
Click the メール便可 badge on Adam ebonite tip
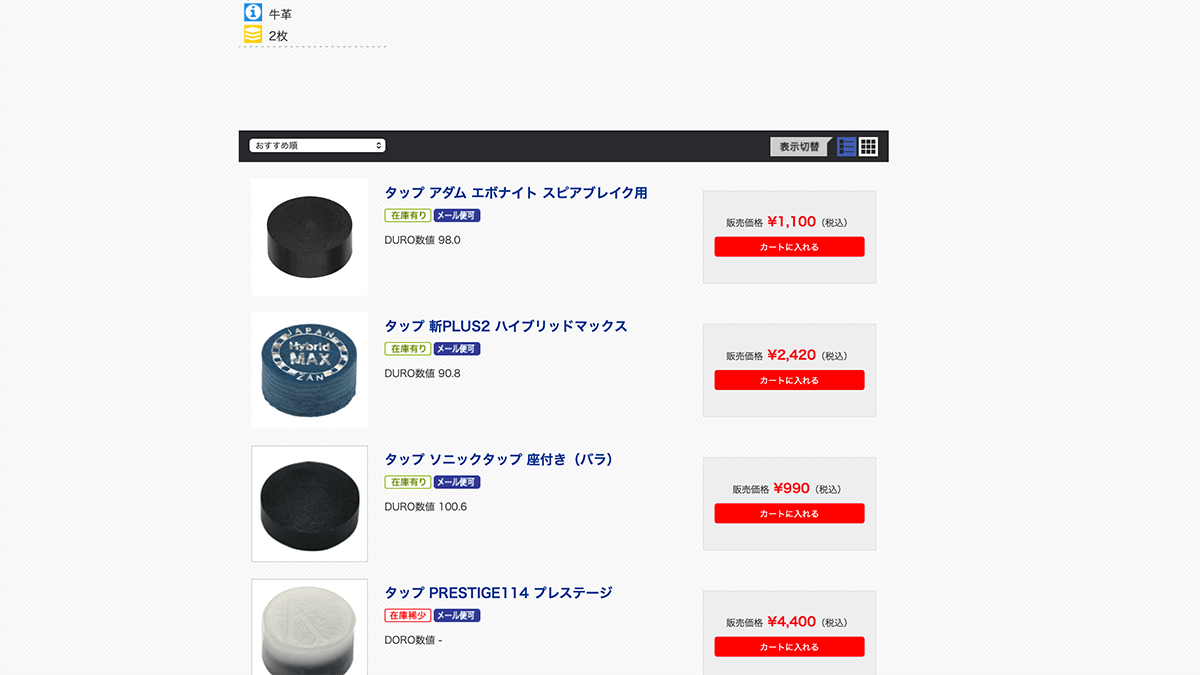[x=457, y=215]
